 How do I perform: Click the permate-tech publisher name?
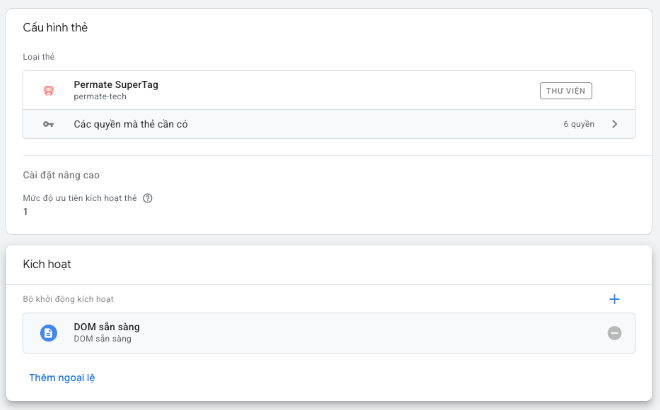tap(101, 97)
